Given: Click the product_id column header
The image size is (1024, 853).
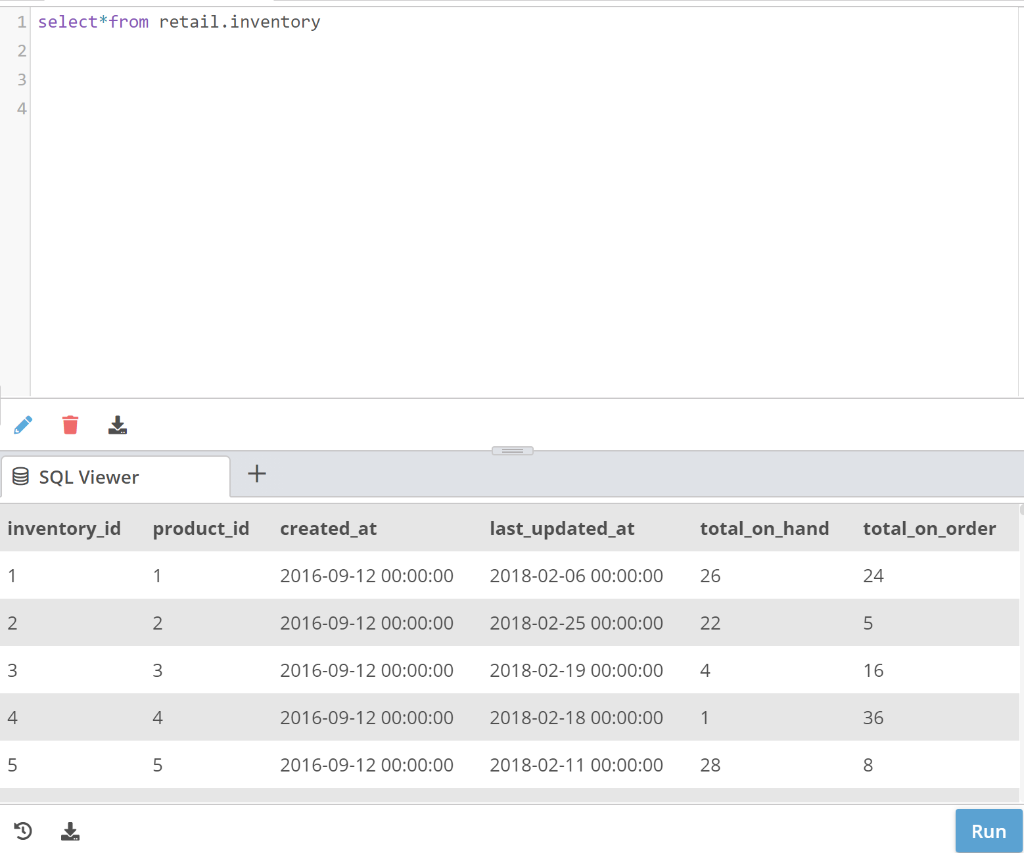Looking at the screenshot, I should 200,528.
